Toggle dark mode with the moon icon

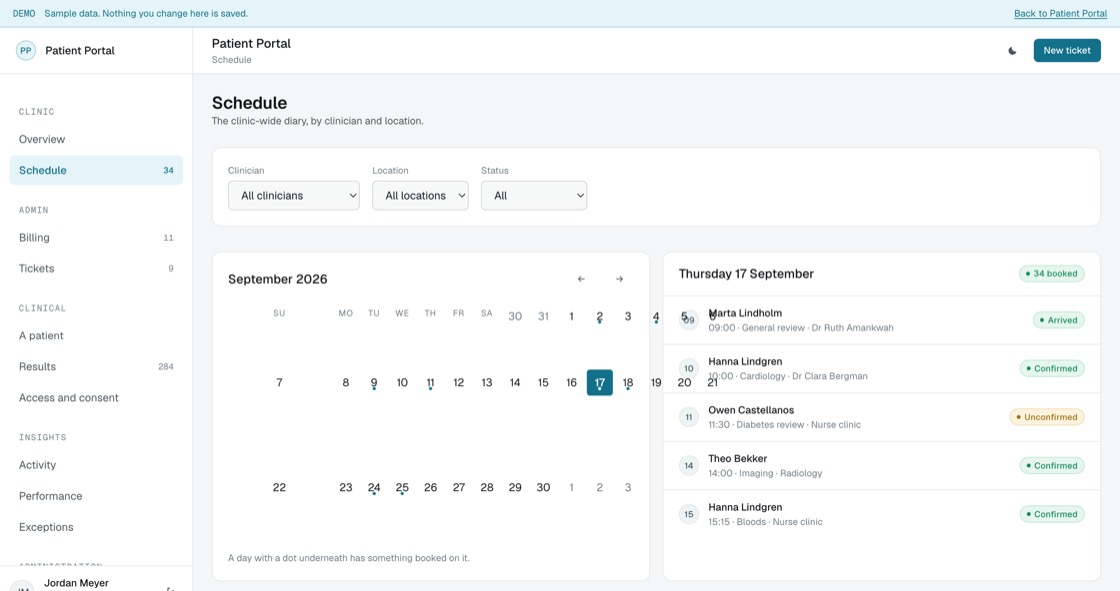pos(1012,51)
